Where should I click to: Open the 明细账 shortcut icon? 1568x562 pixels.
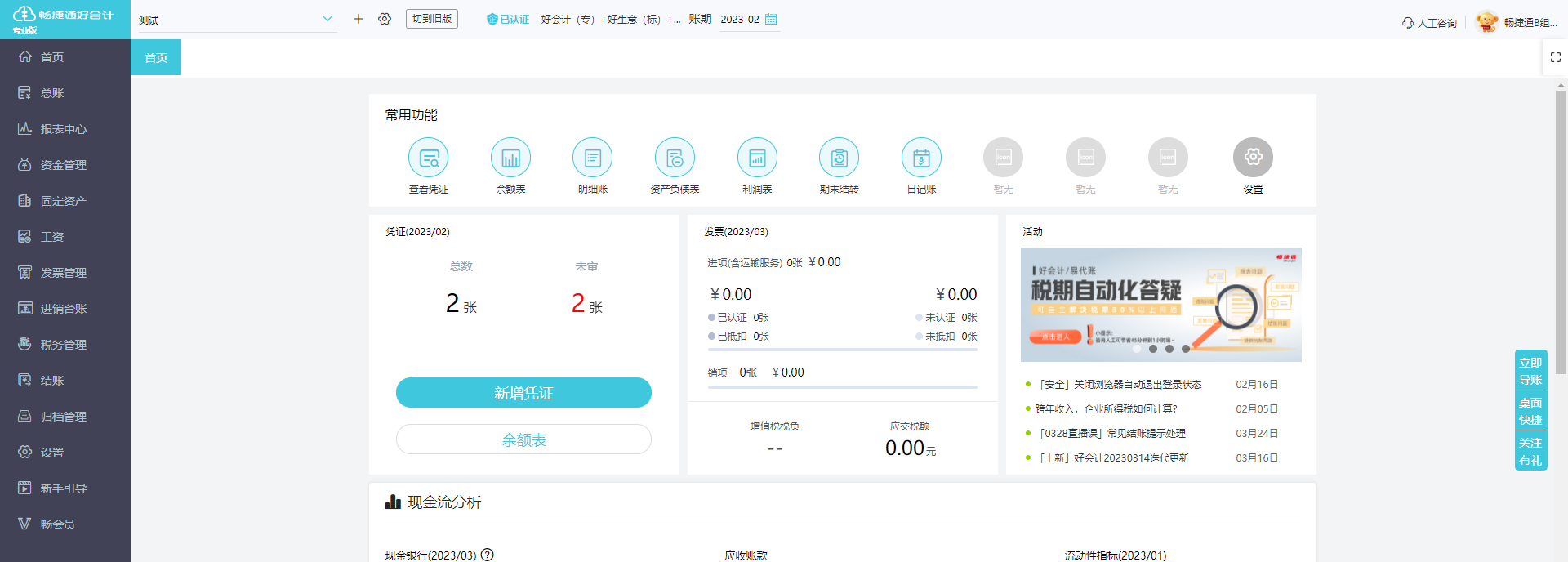click(593, 158)
